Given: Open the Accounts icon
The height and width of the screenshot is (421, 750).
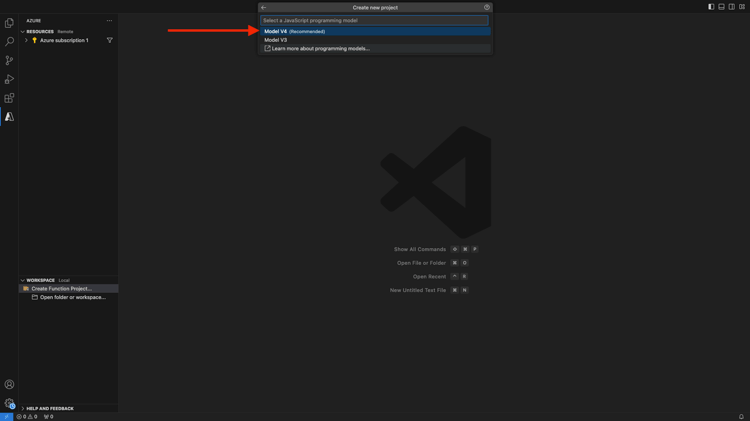Looking at the screenshot, I should tap(9, 384).
